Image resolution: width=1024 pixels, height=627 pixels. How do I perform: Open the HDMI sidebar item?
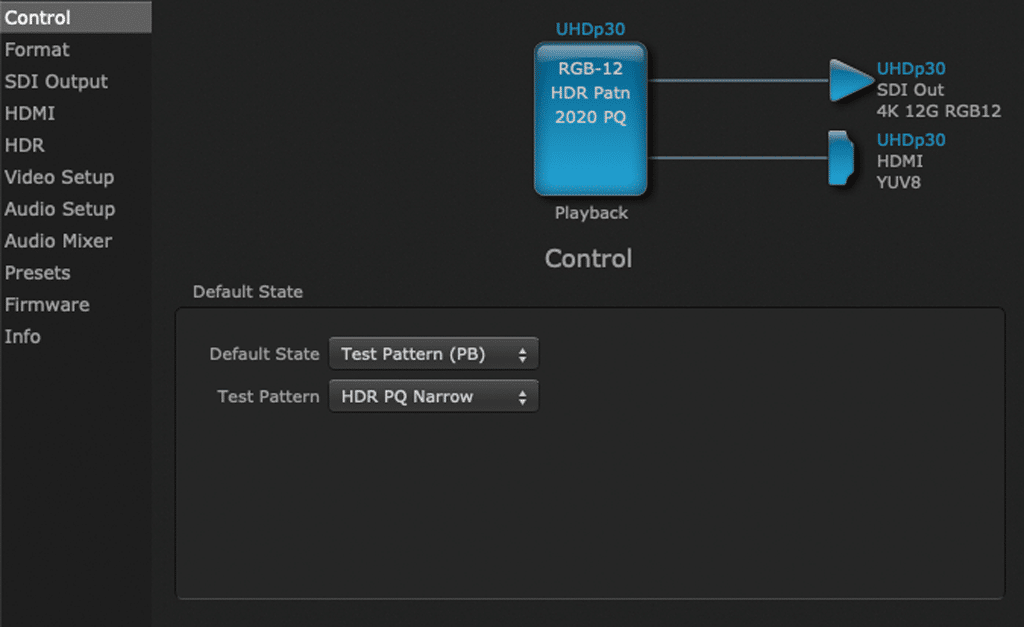point(30,114)
